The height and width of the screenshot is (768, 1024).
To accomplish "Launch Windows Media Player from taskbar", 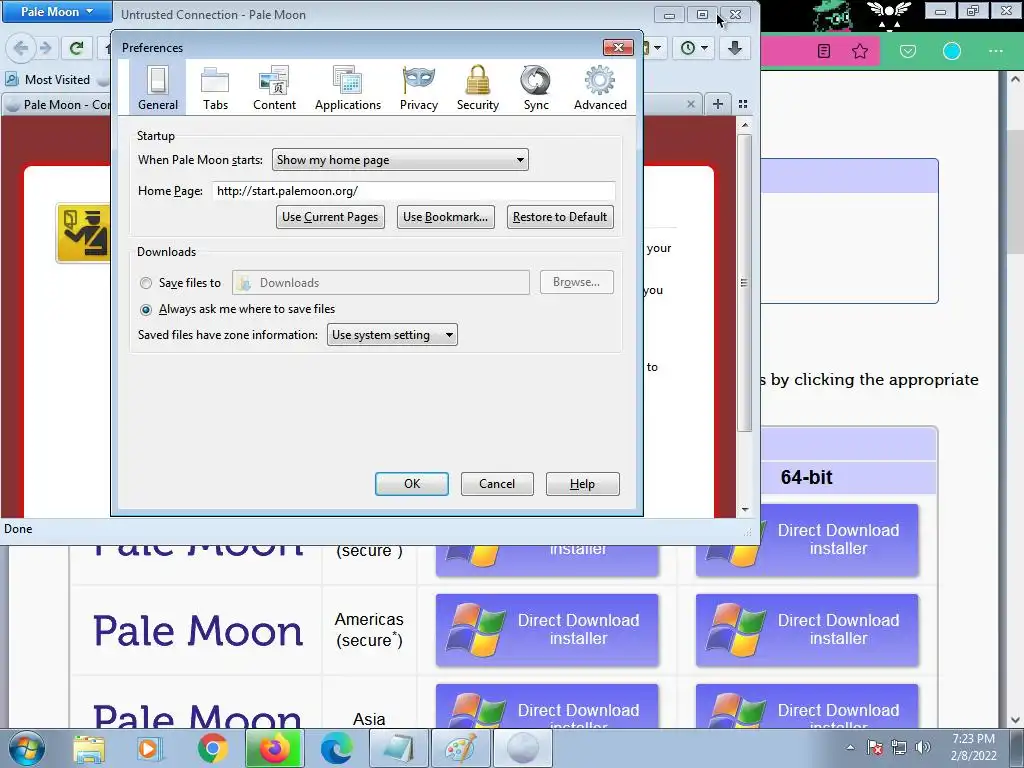I will [149, 748].
